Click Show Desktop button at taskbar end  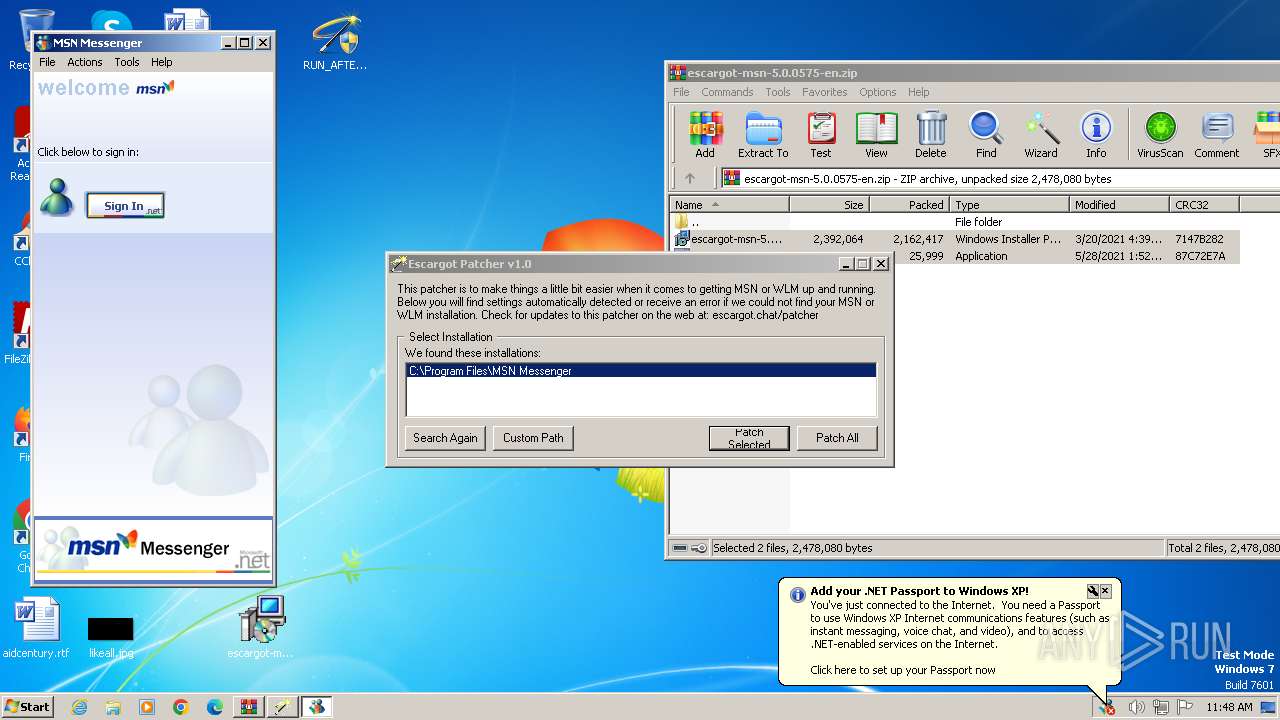click(1268, 707)
